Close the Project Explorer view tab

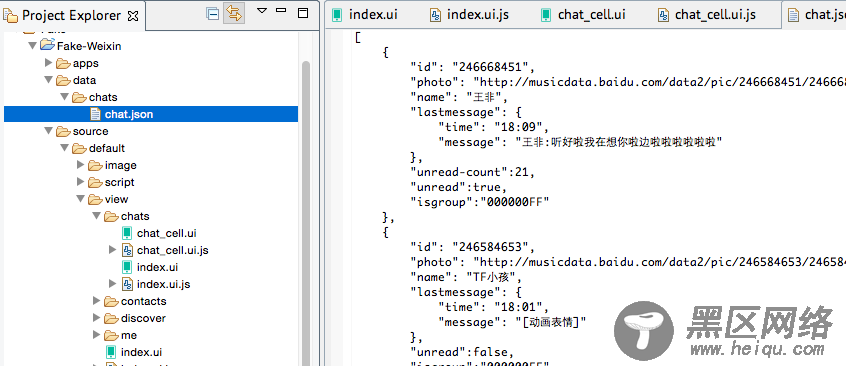pyautogui.click(x=132, y=16)
